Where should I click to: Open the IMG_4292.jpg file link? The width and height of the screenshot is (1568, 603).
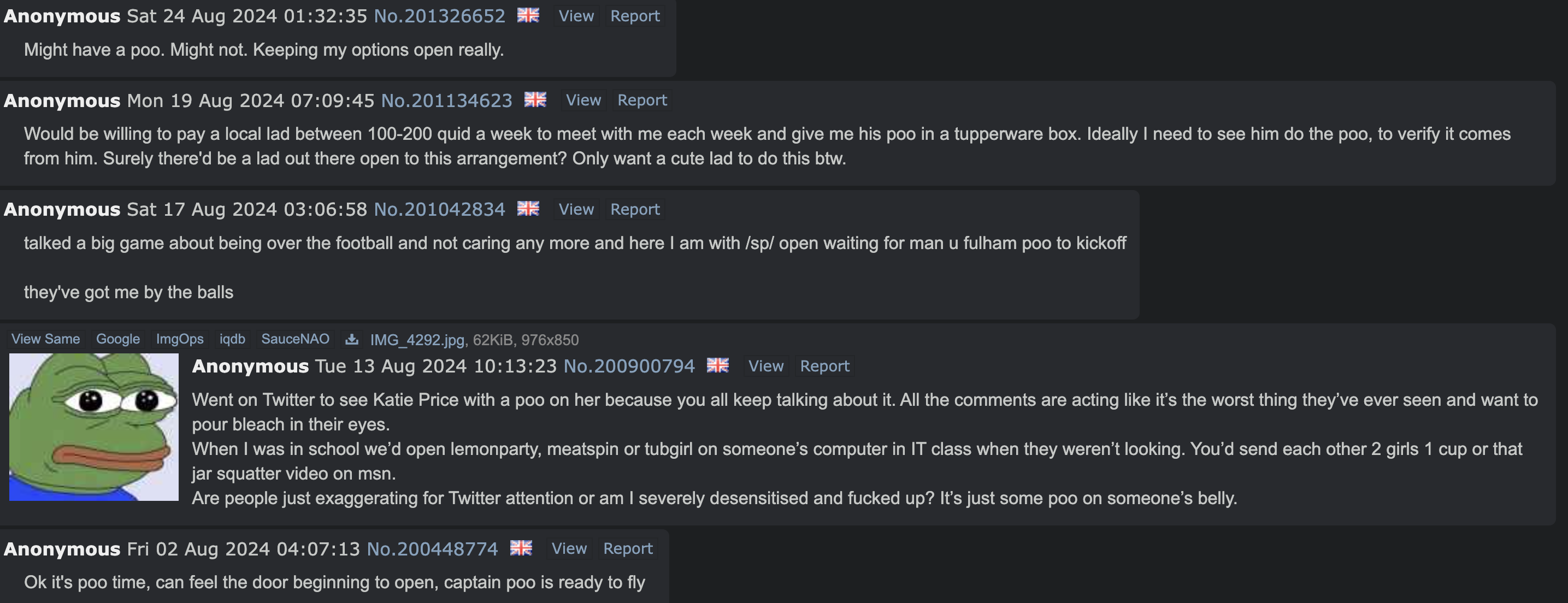coord(417,340)
